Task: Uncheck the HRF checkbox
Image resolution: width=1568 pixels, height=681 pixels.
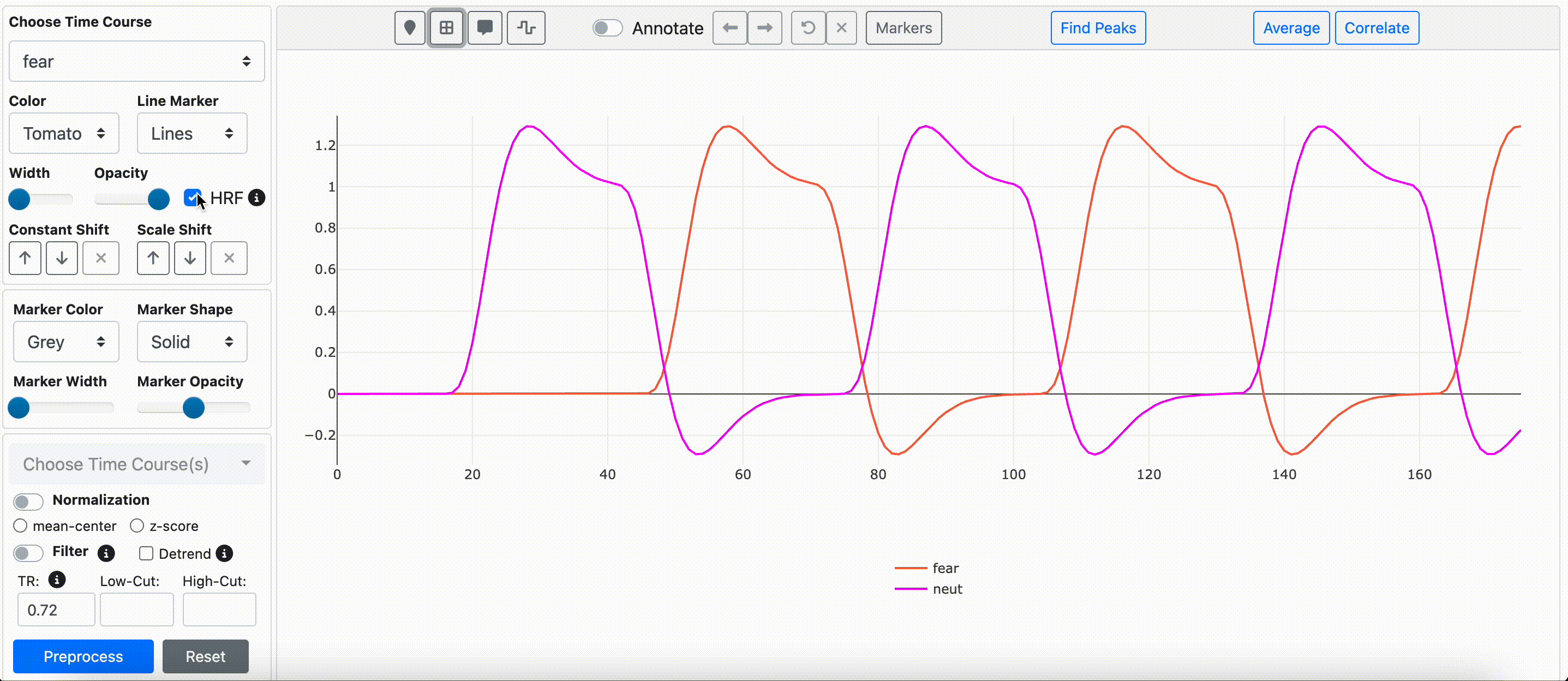Action: (x=193, y=198)
